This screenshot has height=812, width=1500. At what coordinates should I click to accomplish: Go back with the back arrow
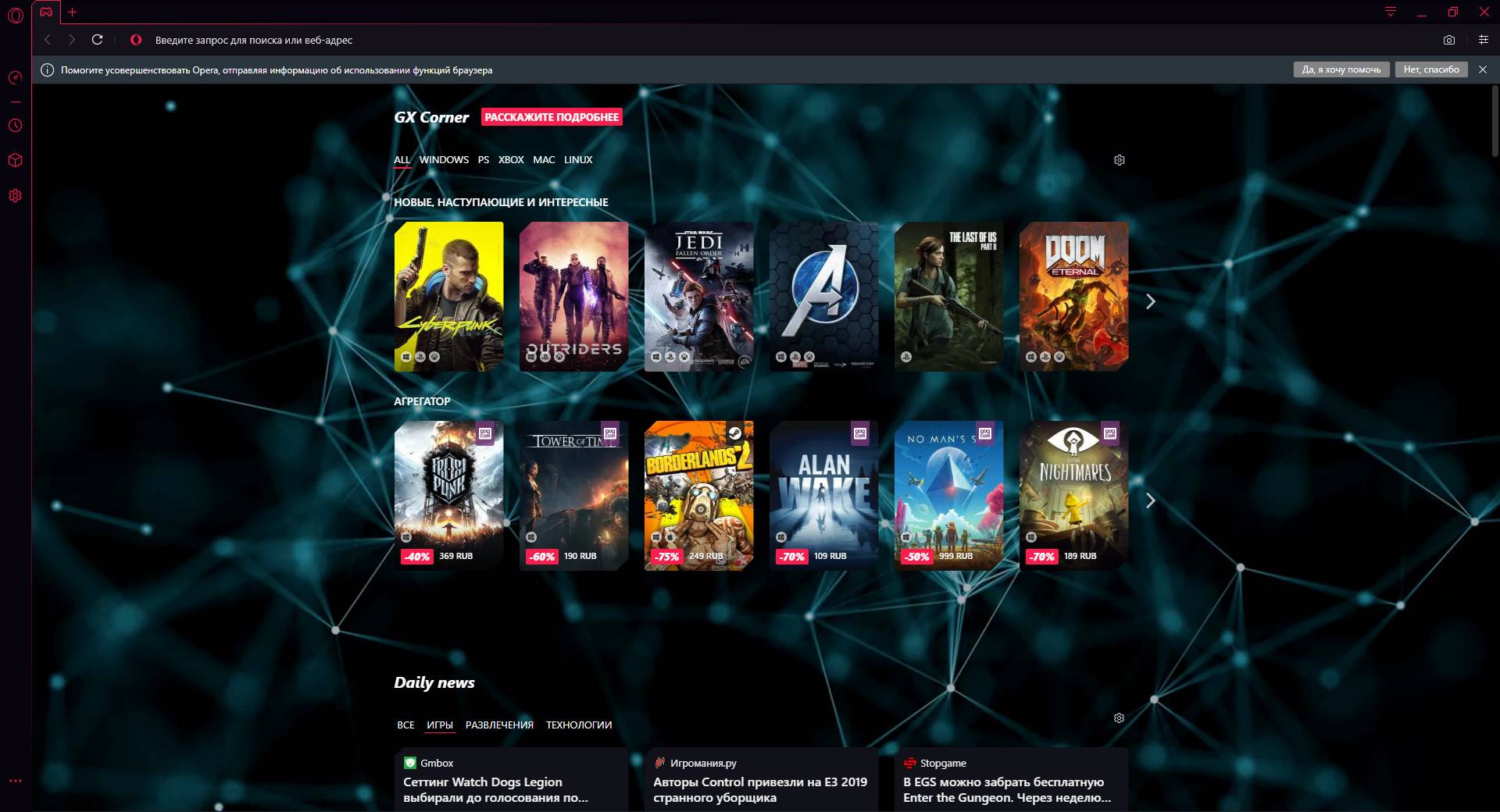[x=48, y=40]
